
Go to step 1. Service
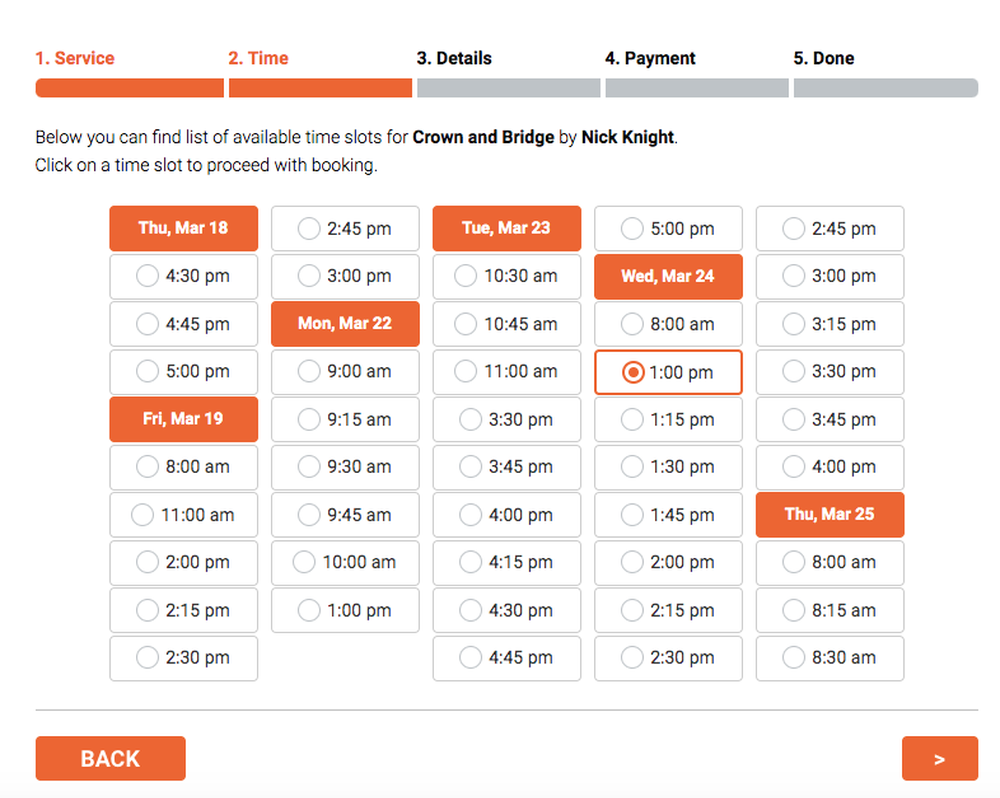75,58
